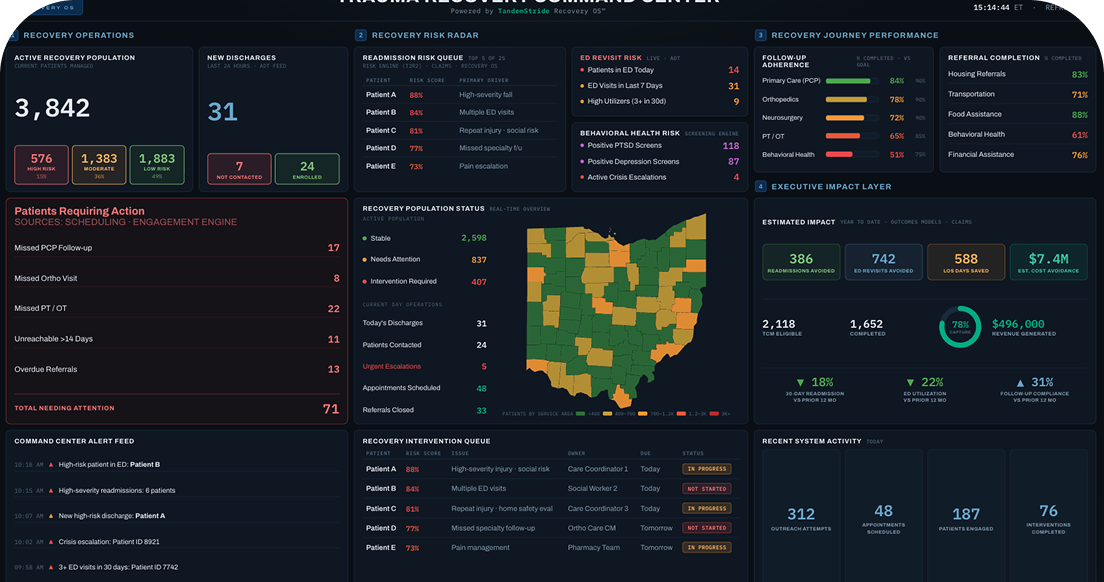Open the 78% capture donut chart
The image size is (1104, 582).
coord(960,327)
